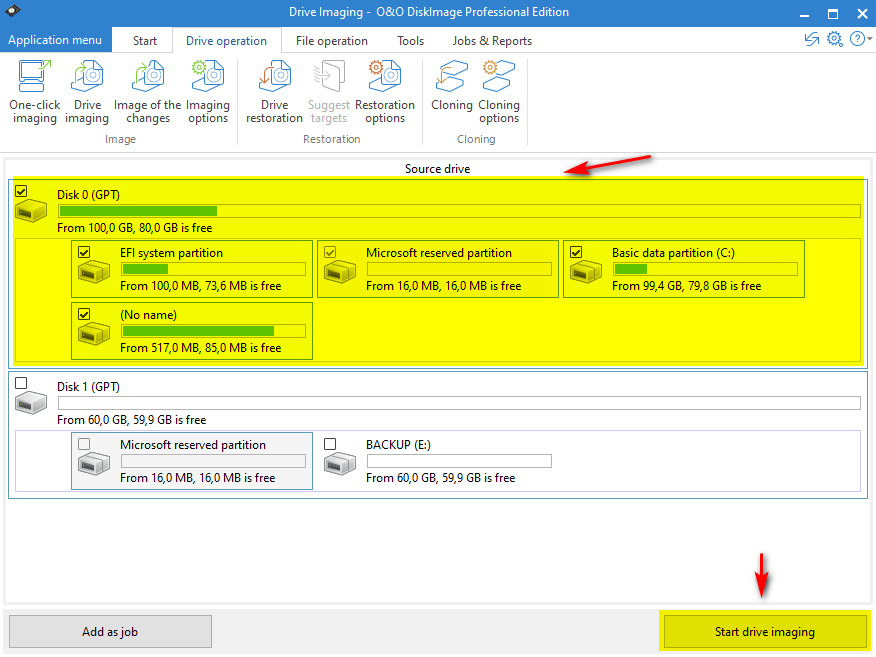Click the Add as job button
Viewport: 876px width, 657px height.
[x=111, y=632]
